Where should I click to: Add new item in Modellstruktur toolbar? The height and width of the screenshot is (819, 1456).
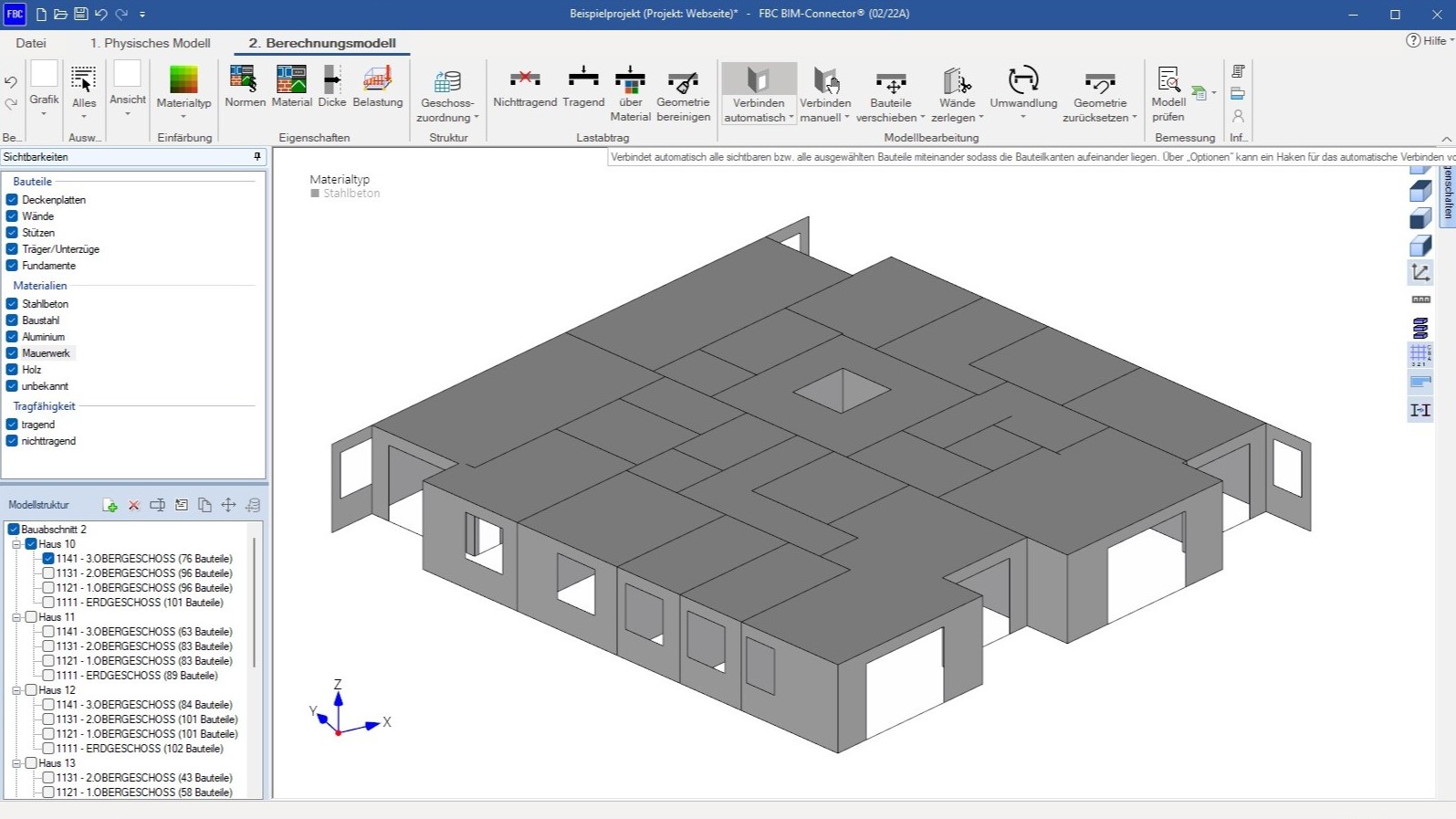(110, 505)
